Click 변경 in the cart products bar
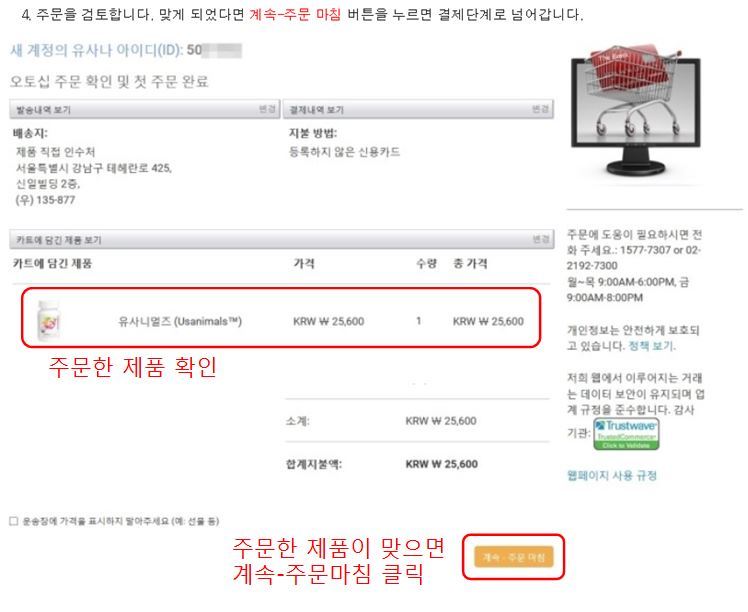 coord(541,239)
